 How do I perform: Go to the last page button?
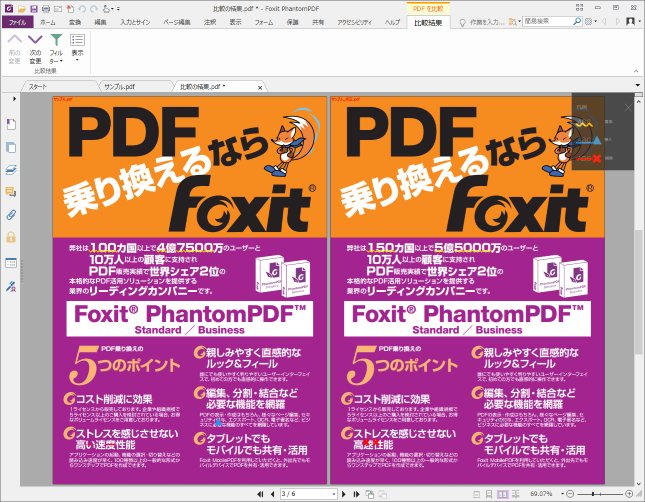point(356,494)
